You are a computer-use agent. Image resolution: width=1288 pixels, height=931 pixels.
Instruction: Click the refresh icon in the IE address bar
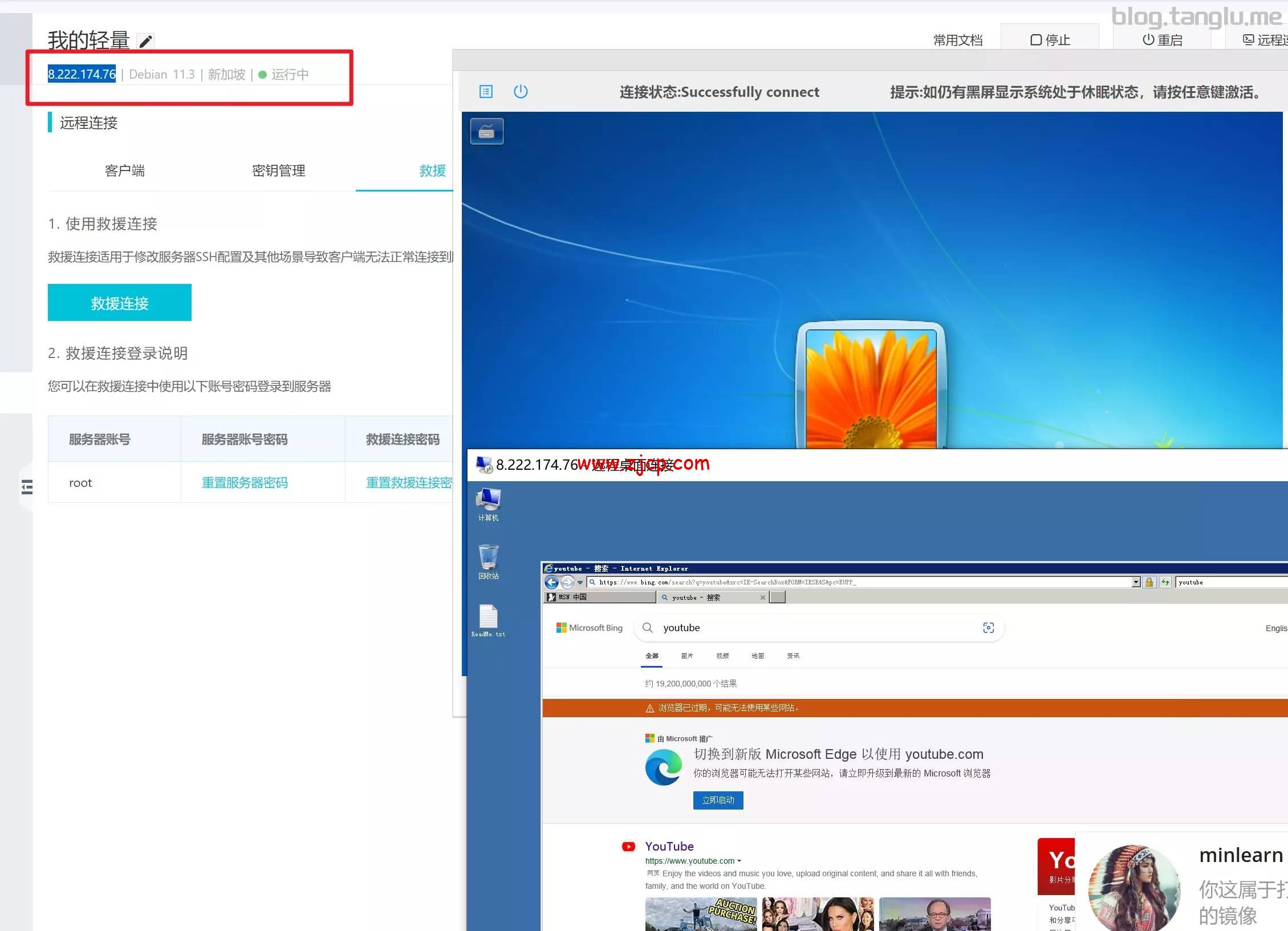(1165, 582)
